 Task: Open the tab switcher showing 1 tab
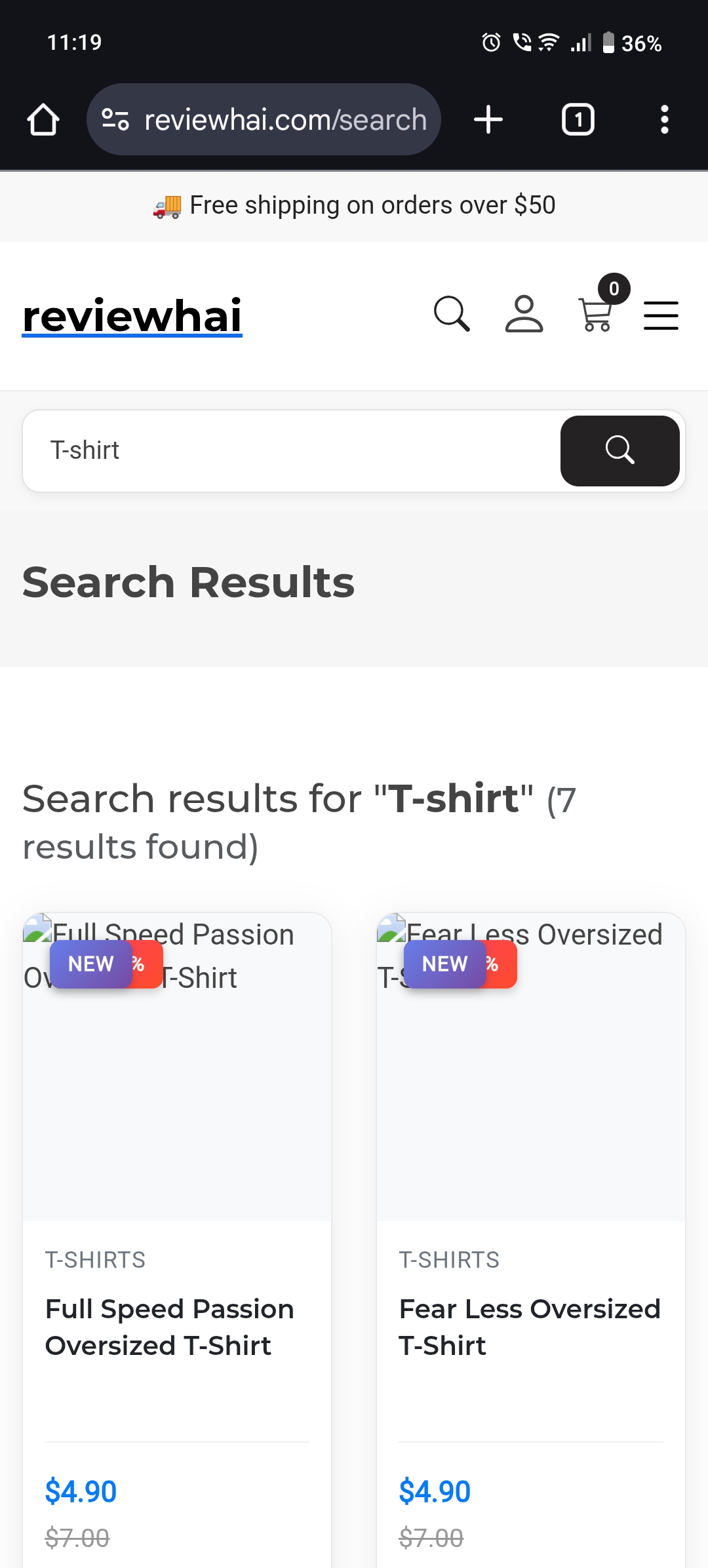pyautogui.click(x=578, y=120)
